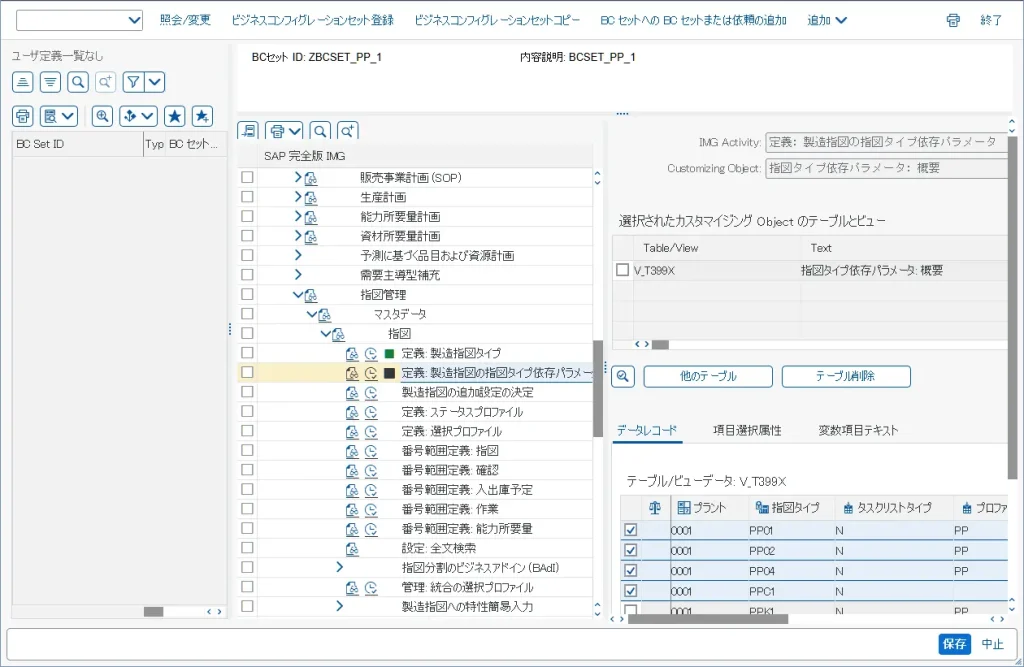Uncheck the PPC1 data record checkbox
Viewport: 1024px width, 667px height.
(630, 591)
